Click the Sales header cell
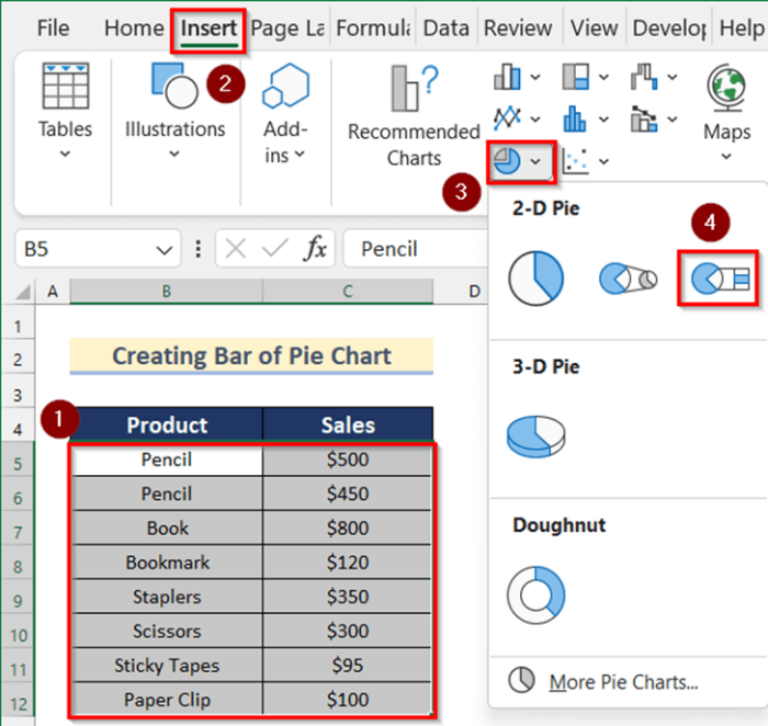Screen dimensions: 768x726 click(348, 425)
